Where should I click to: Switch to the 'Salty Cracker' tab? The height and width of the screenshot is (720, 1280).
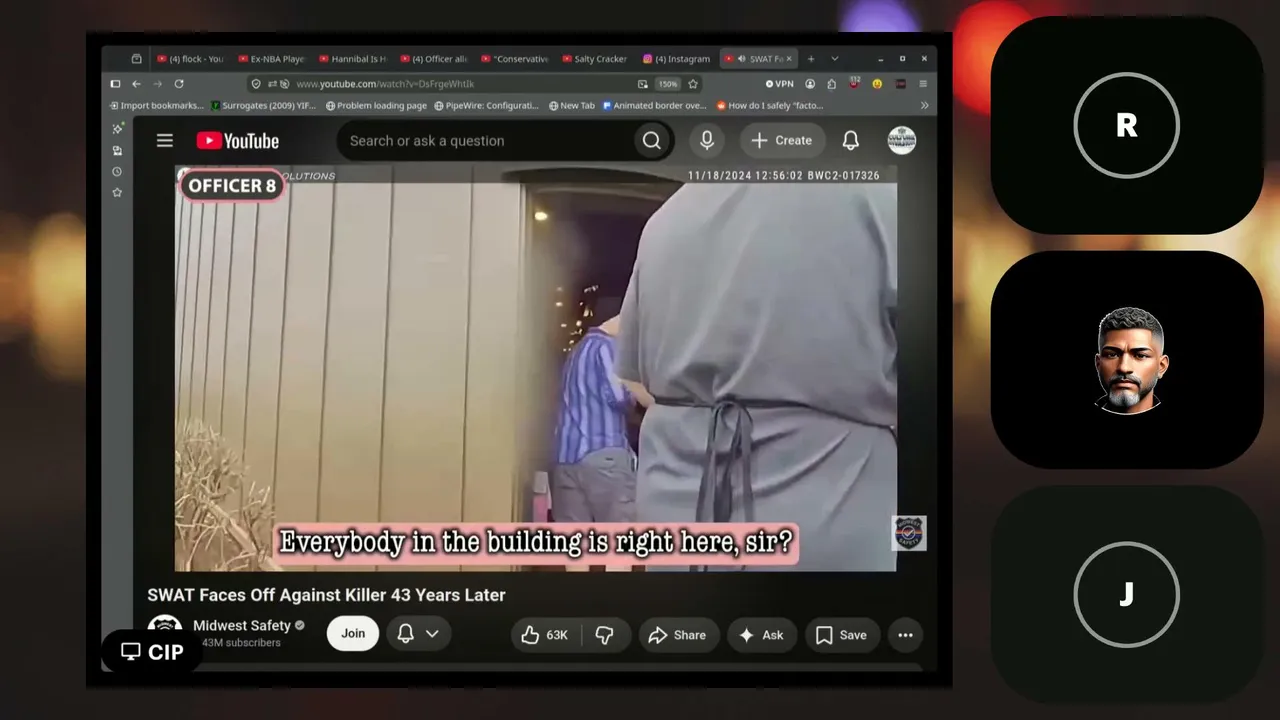pyautogui.click(x=595, y=59)
